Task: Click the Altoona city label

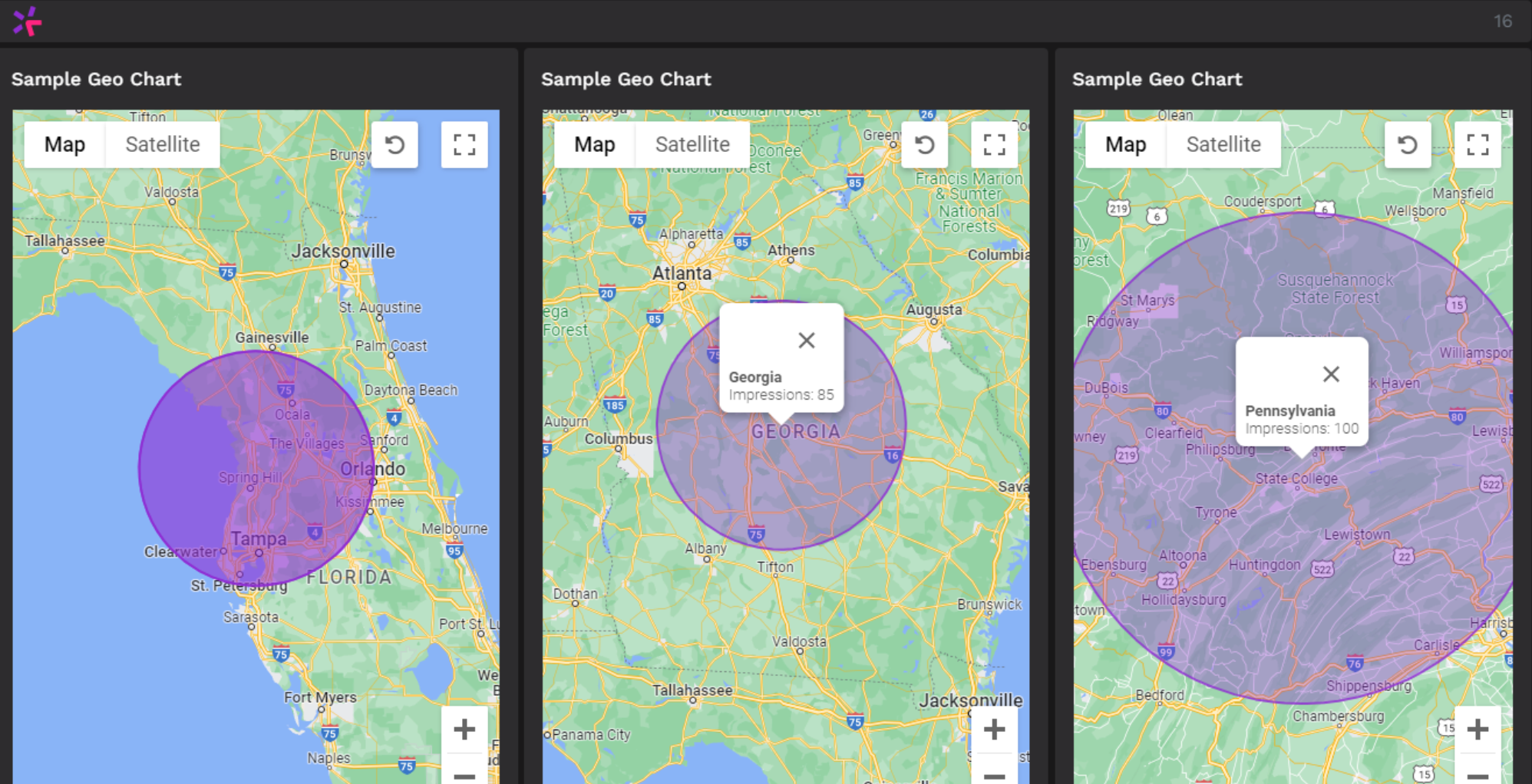Action: point(1182,555)
